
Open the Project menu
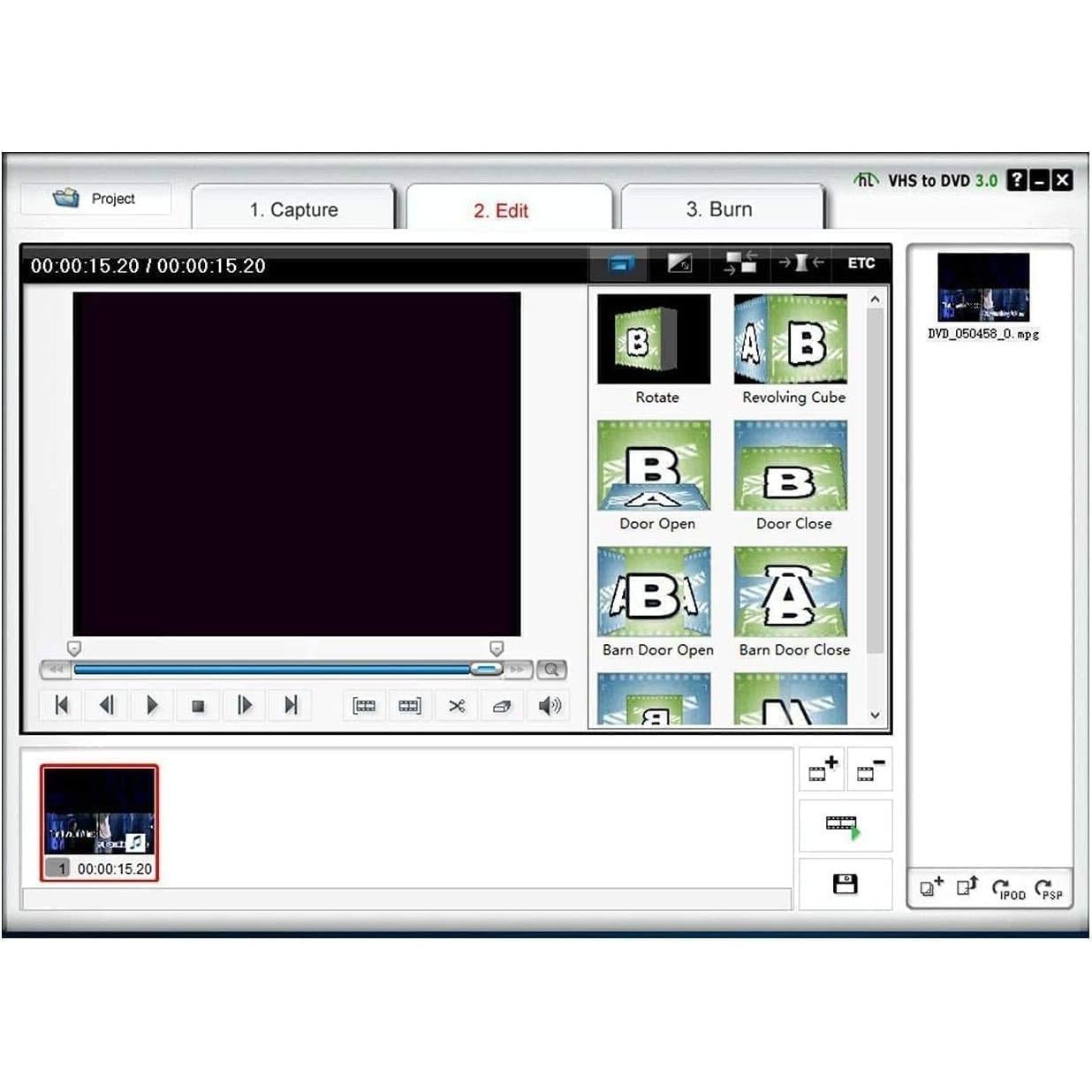[99, 199]
